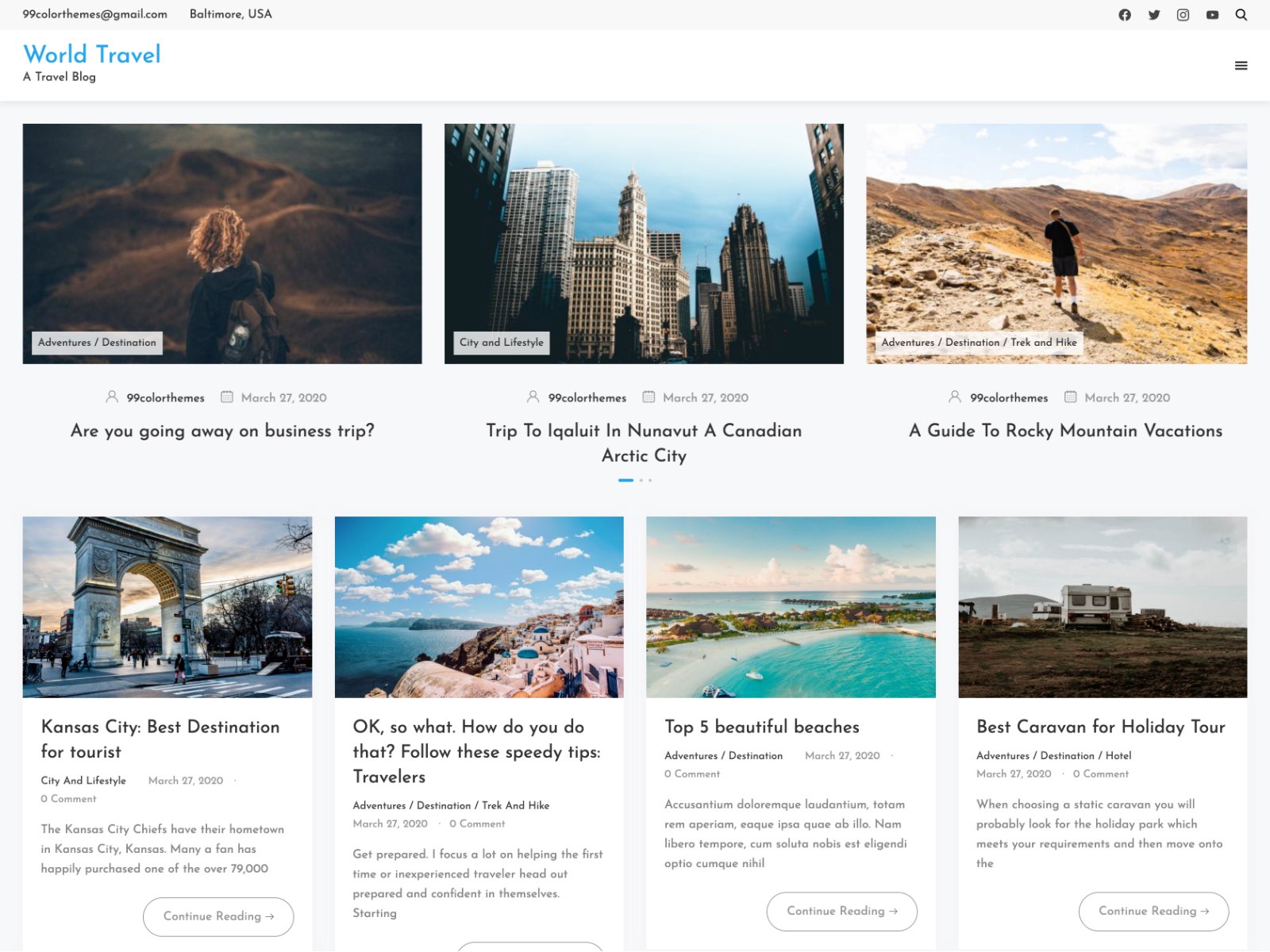Image resolution: width=1270 pixels, height=952 pixels.
Task: Open the City and Lifestyle category tag
Action: [501, 343]
